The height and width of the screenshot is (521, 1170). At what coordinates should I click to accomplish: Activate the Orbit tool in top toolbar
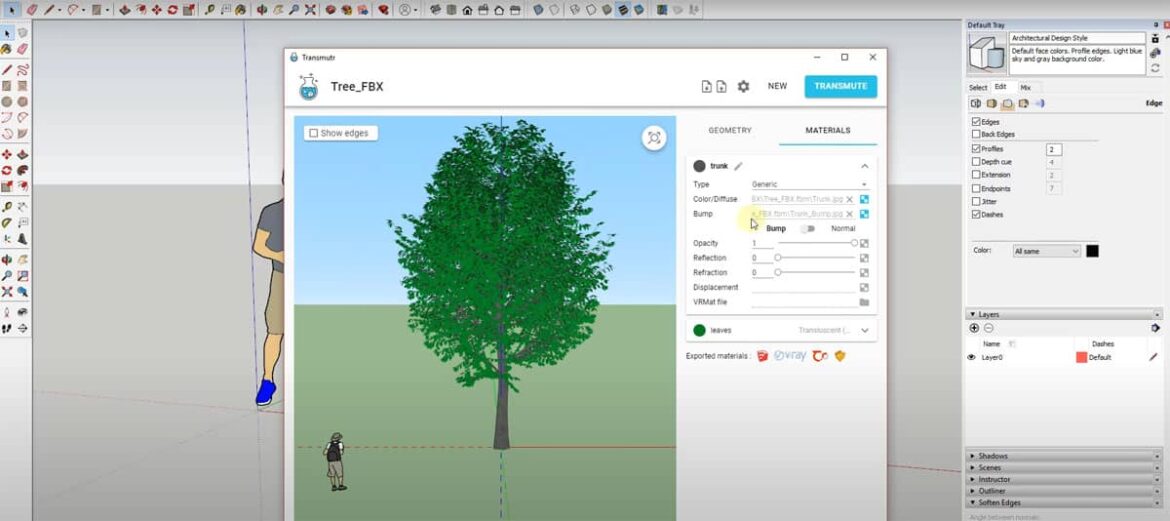(261, 10)
